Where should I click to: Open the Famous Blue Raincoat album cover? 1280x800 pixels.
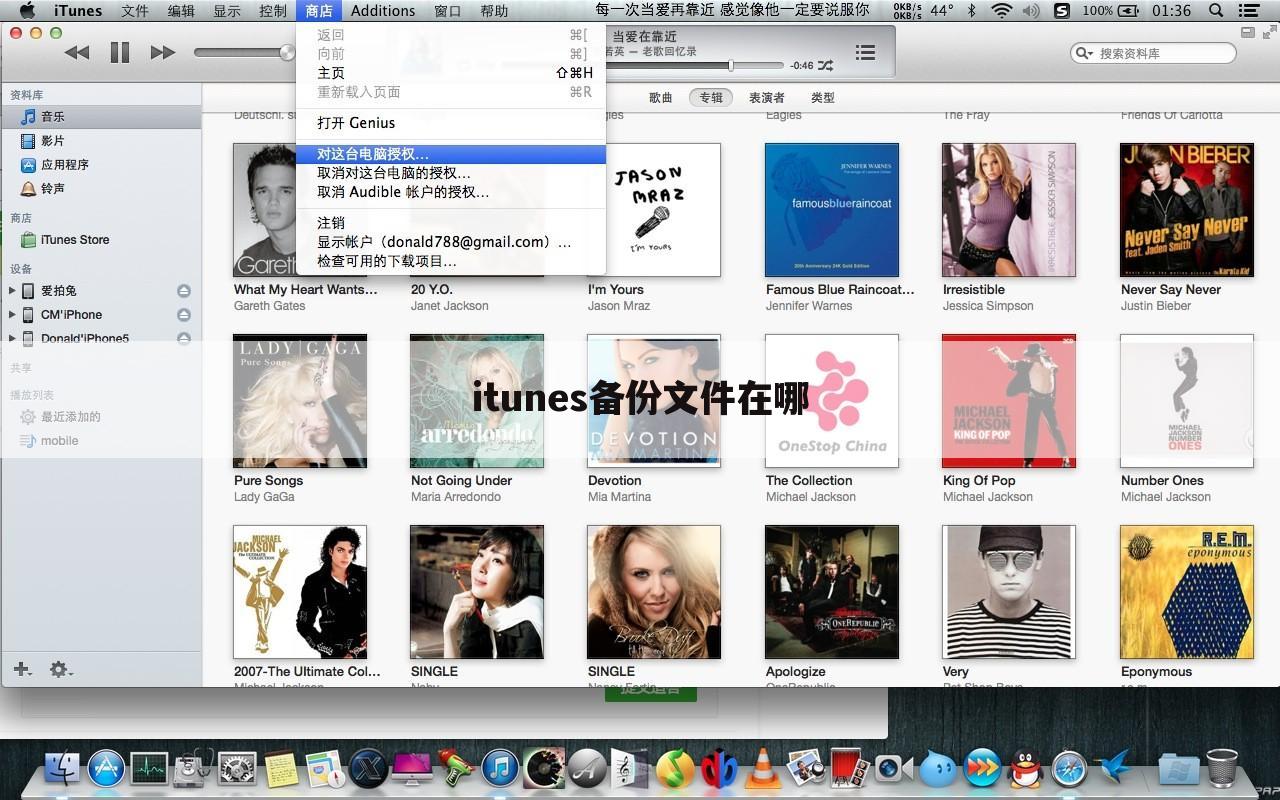pos(832,210)
